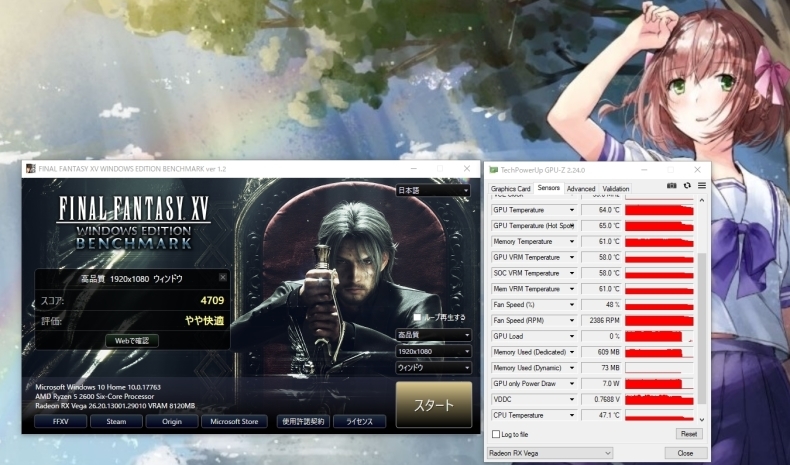Viewport: 790px width, 465px height.
Task: Click the Microsoft Store button
Action: click(x=234, y=421)
